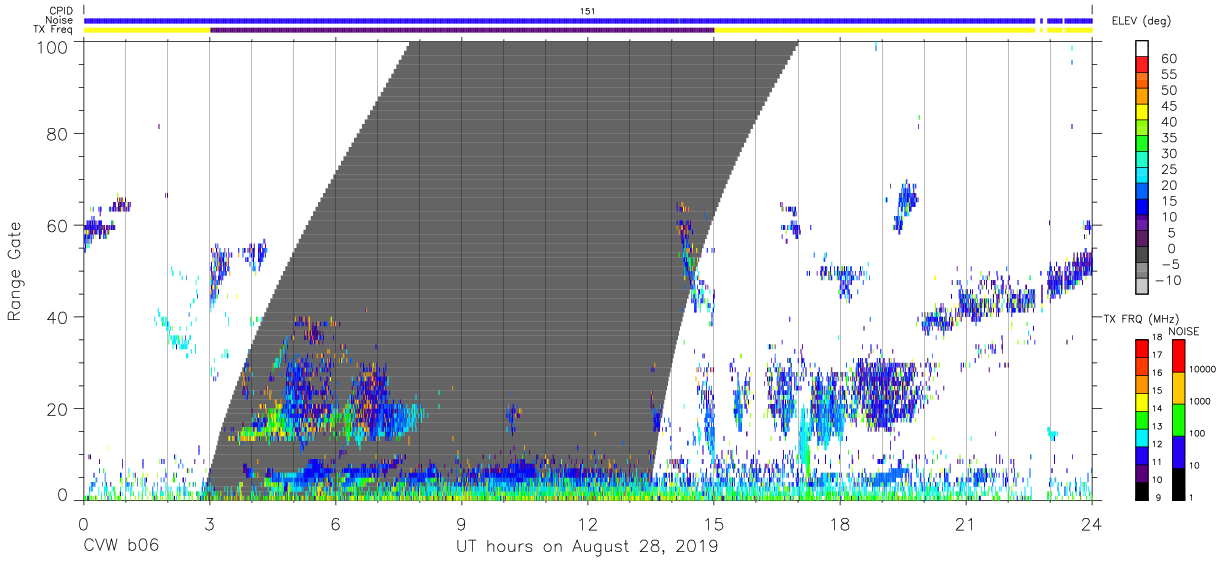
Task: Click the CVW b06 radar label
Action: pyautogui.click(x=121, y=547)
